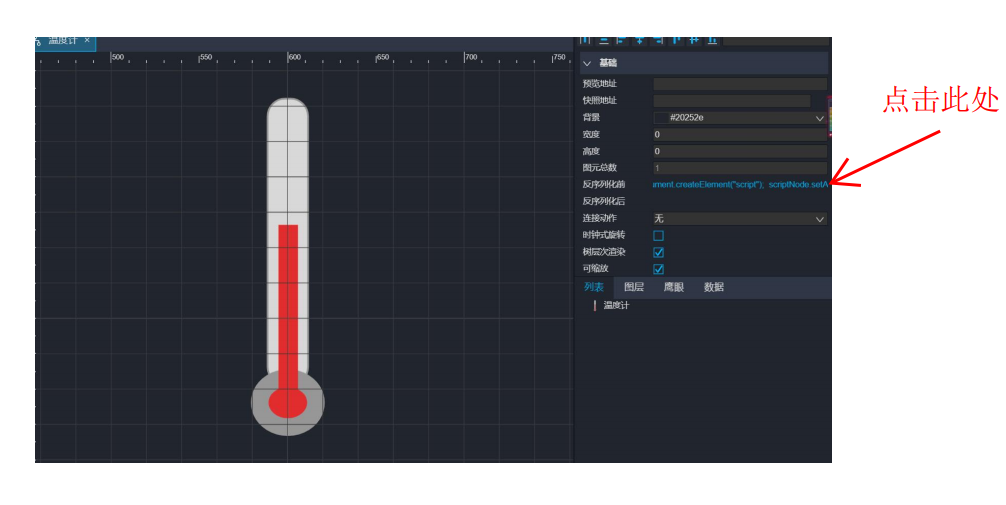Image resolution: width=1006 pixels, height=505 pixels.
Task: Click the #20252e background color swatch
Action: pyautogui.click(x=660, y=118)
